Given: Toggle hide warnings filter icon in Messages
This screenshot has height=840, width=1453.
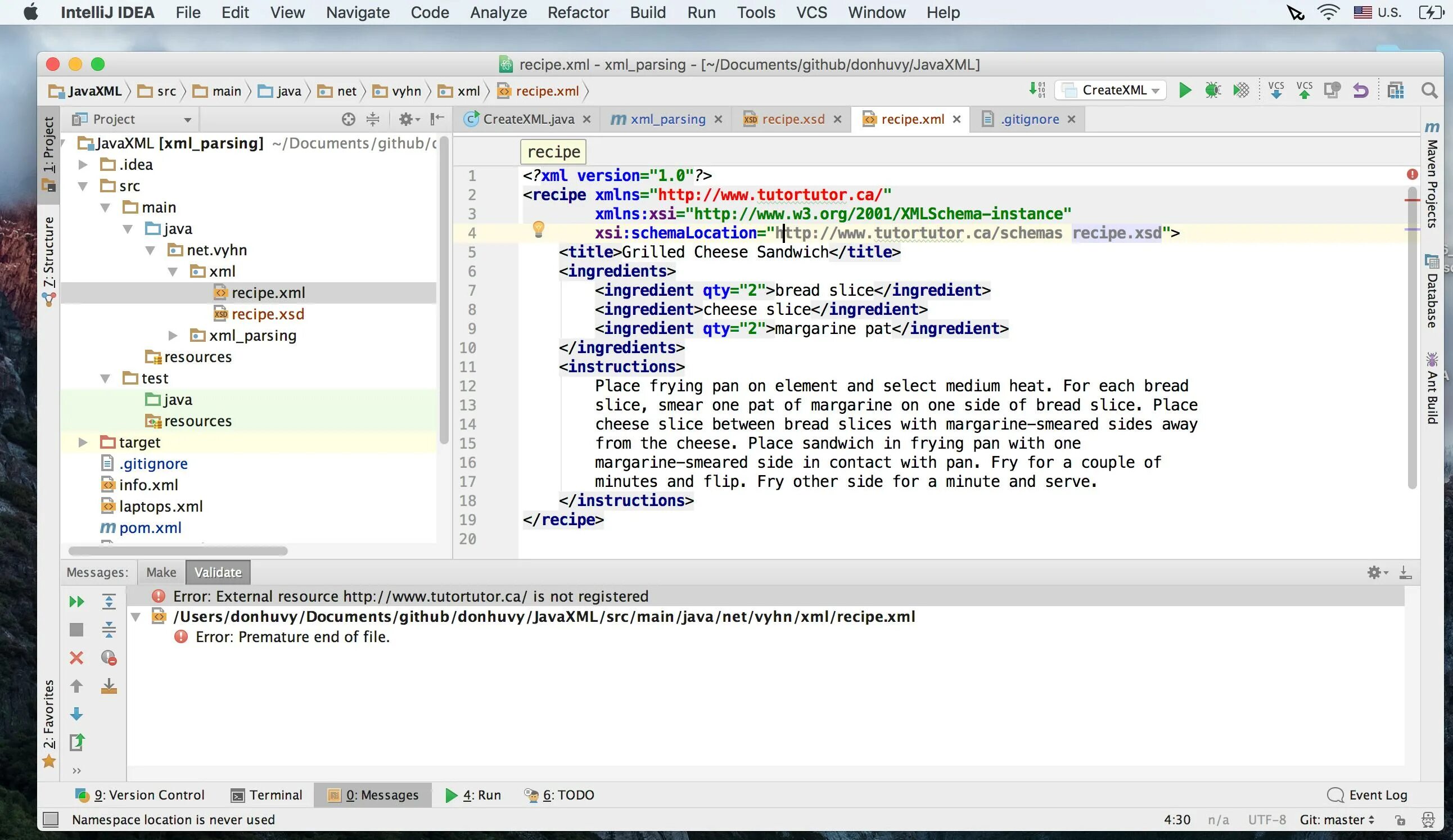Looking at the screenshot, I should (x=109, y=658).
